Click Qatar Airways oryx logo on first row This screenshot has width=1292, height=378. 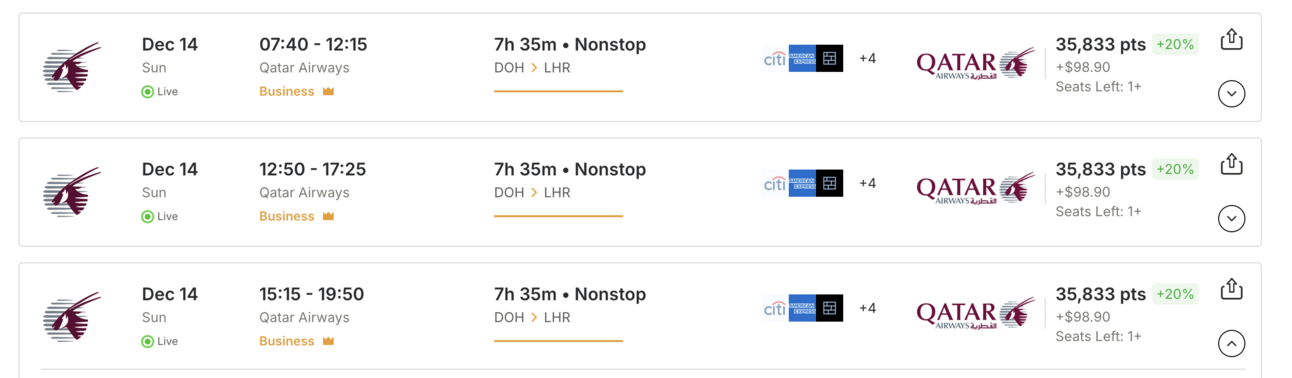click(72, 68)
